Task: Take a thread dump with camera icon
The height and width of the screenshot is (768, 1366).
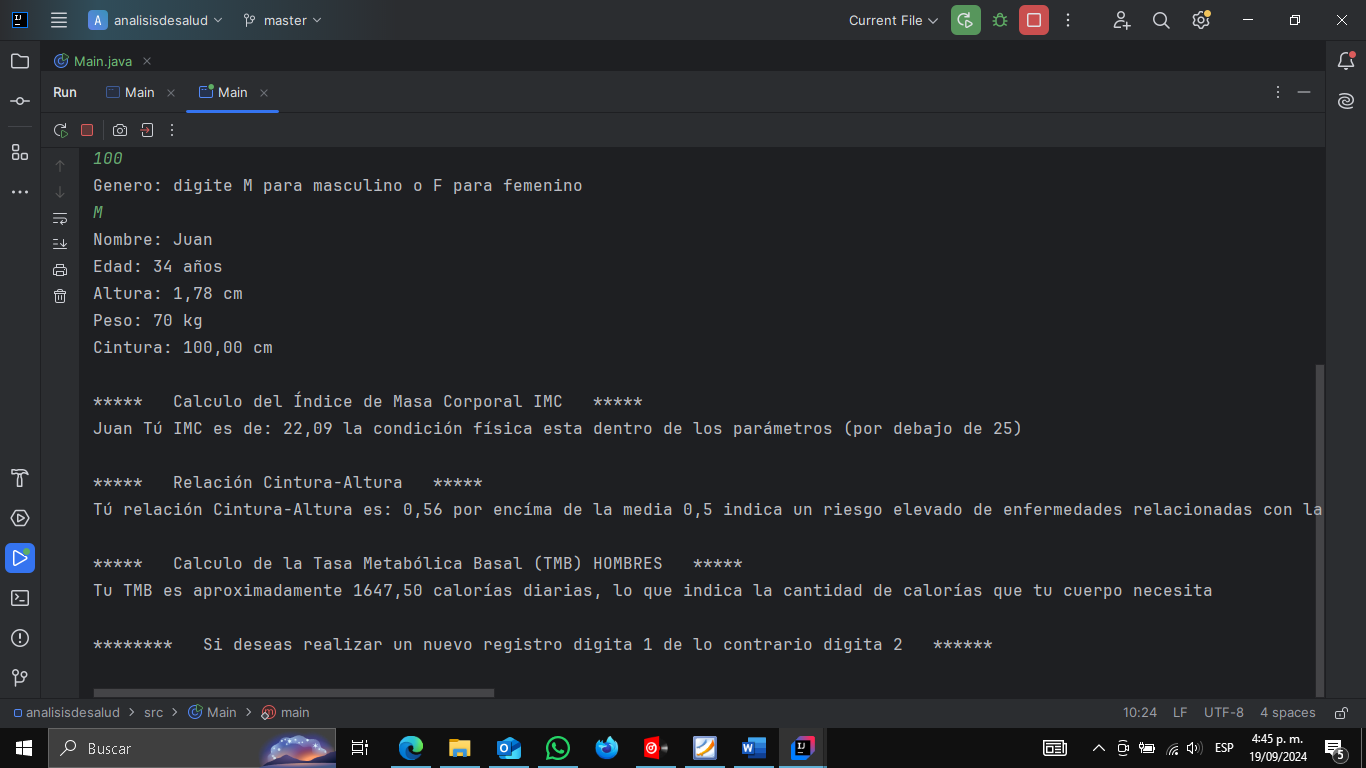Action: [x=120, y=130]
